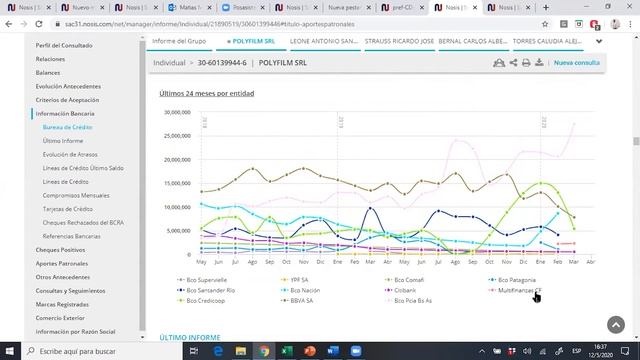Collapse Información Bancaria sidebar section
This screenshot has height=360, width=640.
coord(65,113)
